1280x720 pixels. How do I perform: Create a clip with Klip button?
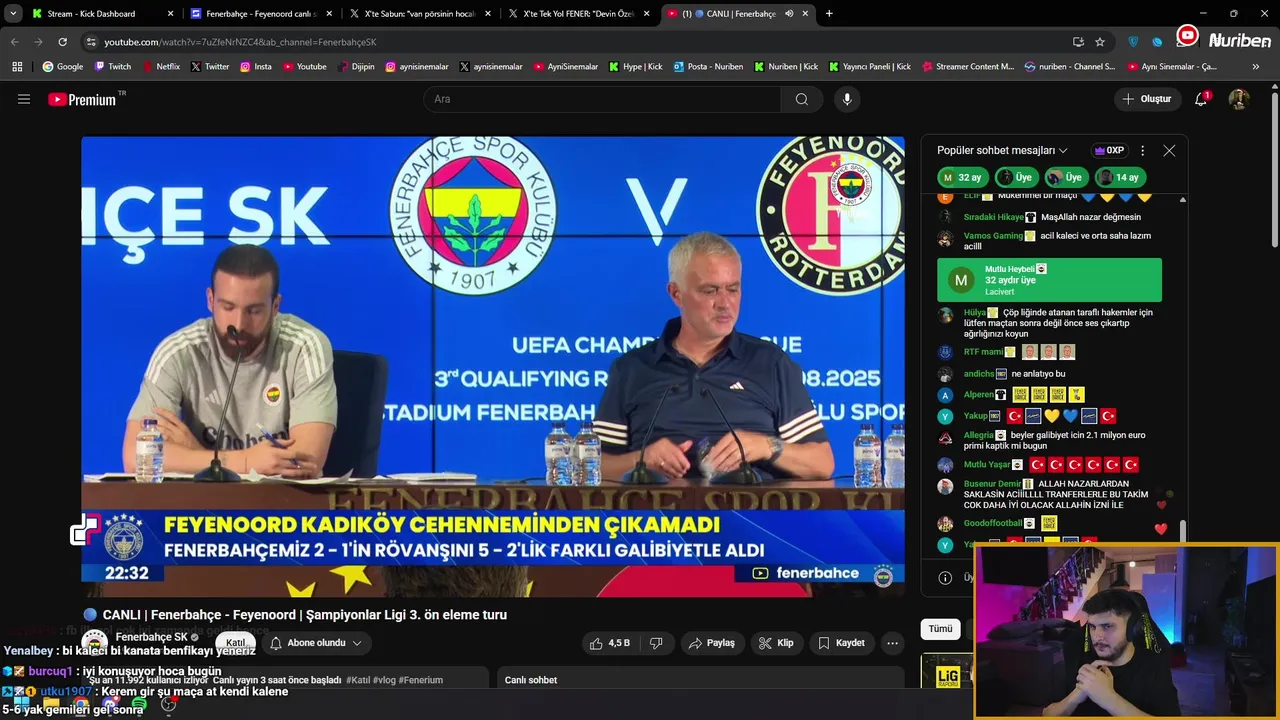tap(776, 643)
